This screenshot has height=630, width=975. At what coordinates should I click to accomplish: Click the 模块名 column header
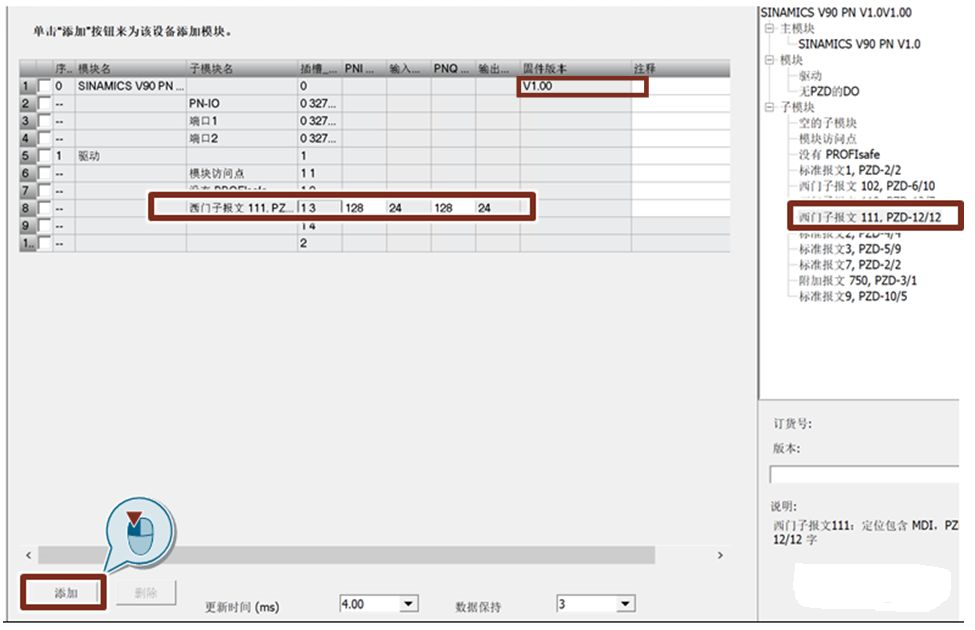point(131,68)
